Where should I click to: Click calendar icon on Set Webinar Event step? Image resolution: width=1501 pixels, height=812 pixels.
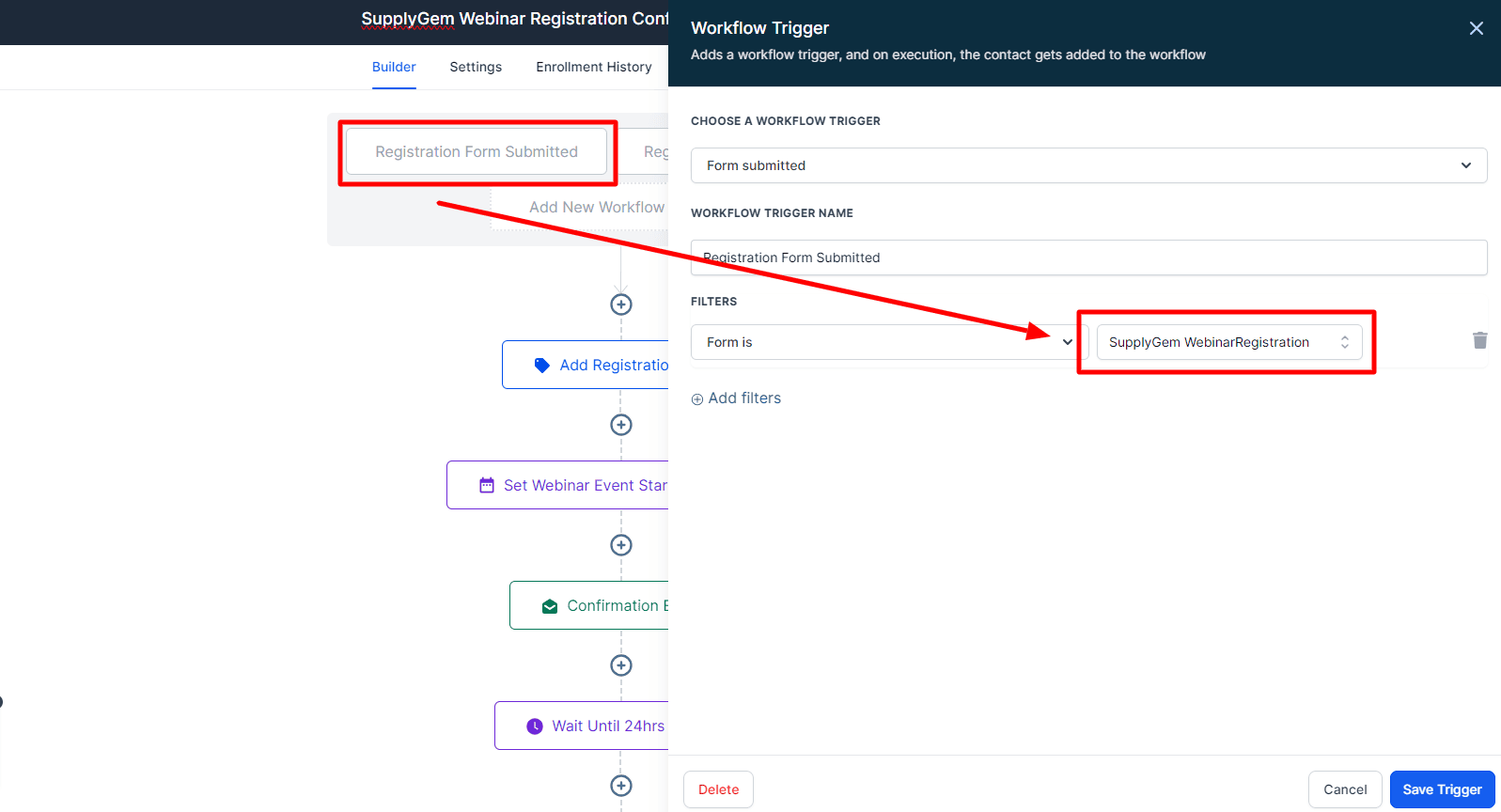[x=487, y=485]
